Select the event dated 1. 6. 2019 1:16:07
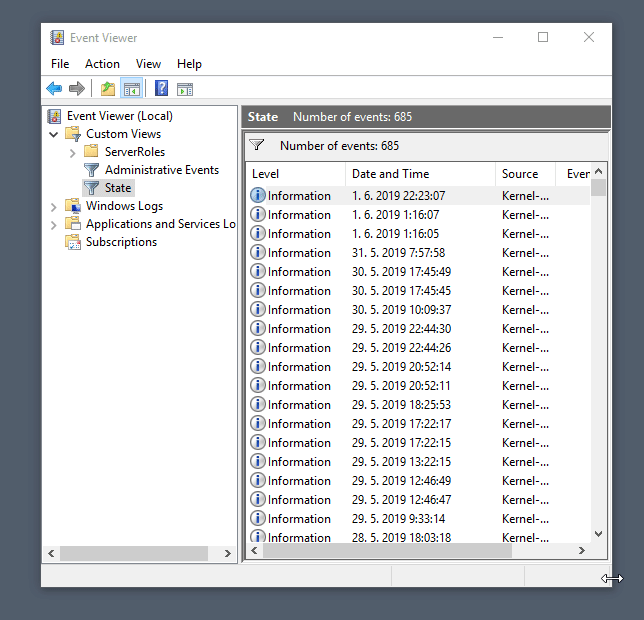 (419, 214)
